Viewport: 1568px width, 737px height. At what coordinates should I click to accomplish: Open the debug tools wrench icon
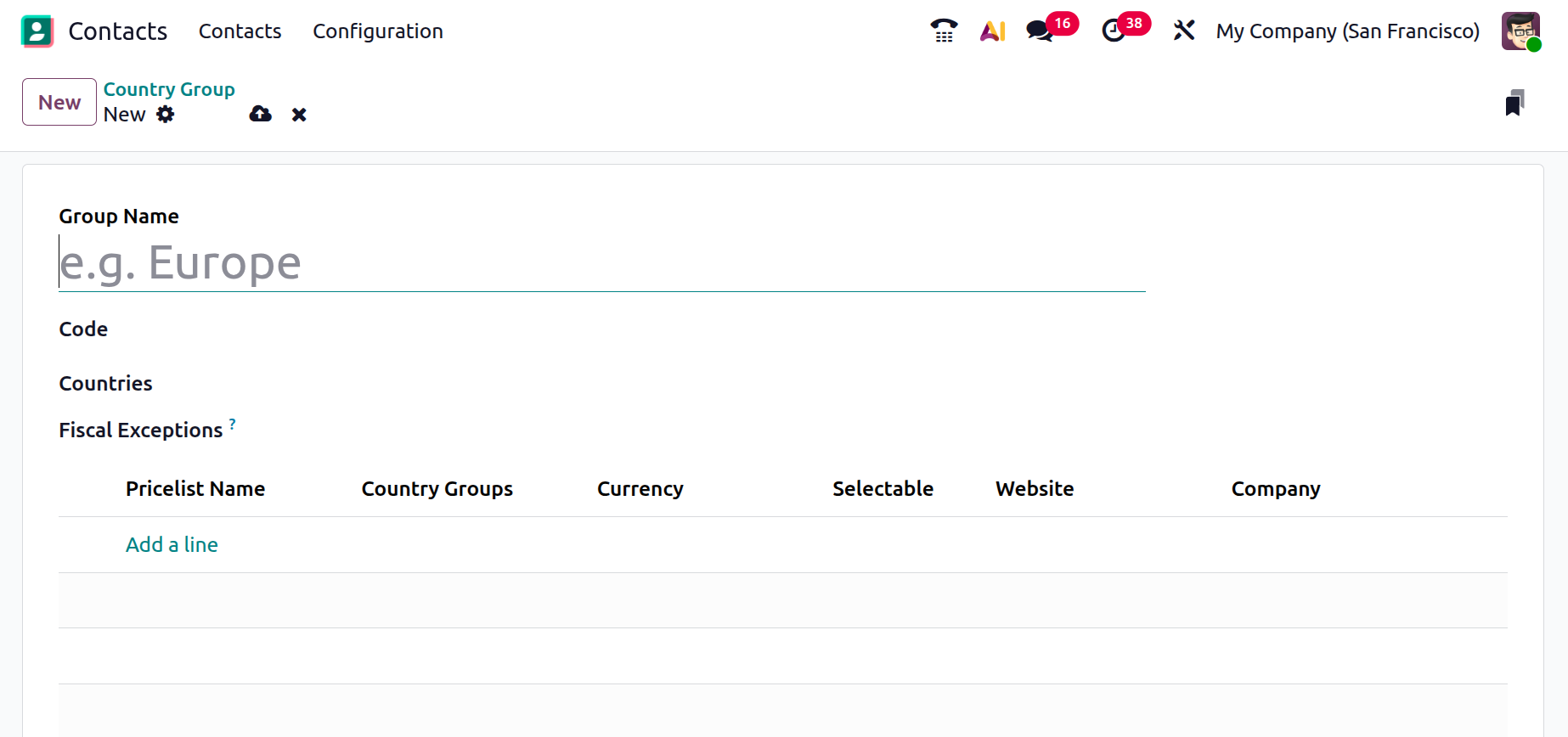1184,31
